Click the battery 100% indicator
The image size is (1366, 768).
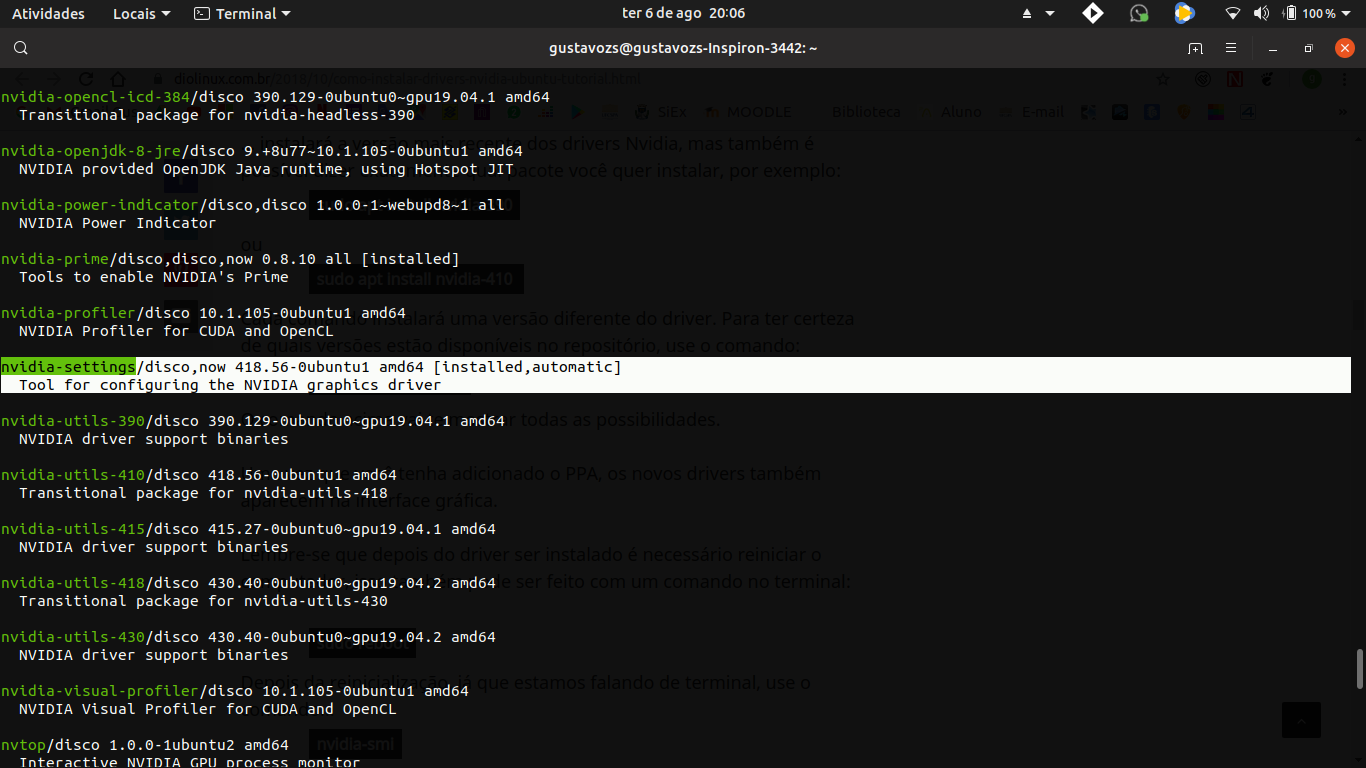(1310, 14)
